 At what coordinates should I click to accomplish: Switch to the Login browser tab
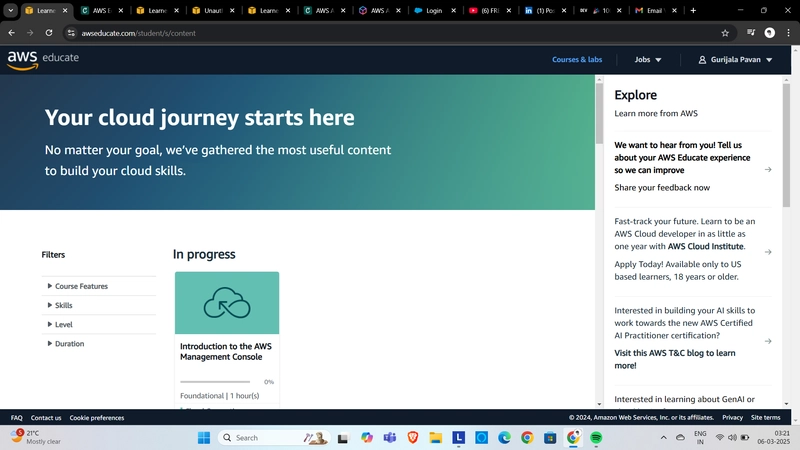click(x=435, y=10)
